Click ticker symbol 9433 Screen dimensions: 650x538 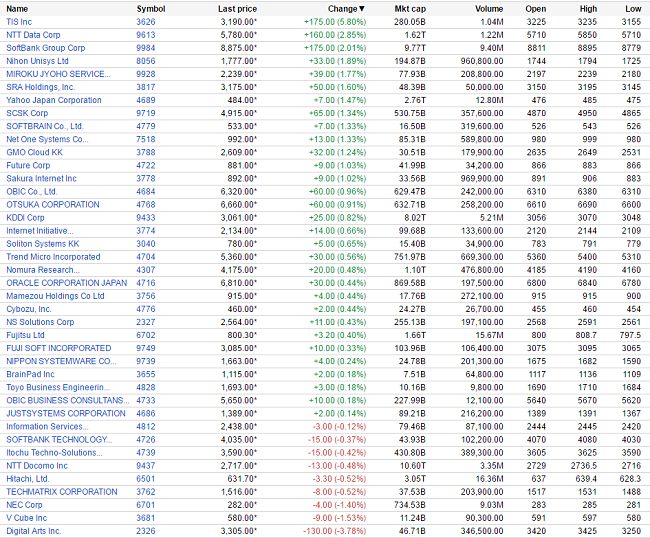point(146,218)
